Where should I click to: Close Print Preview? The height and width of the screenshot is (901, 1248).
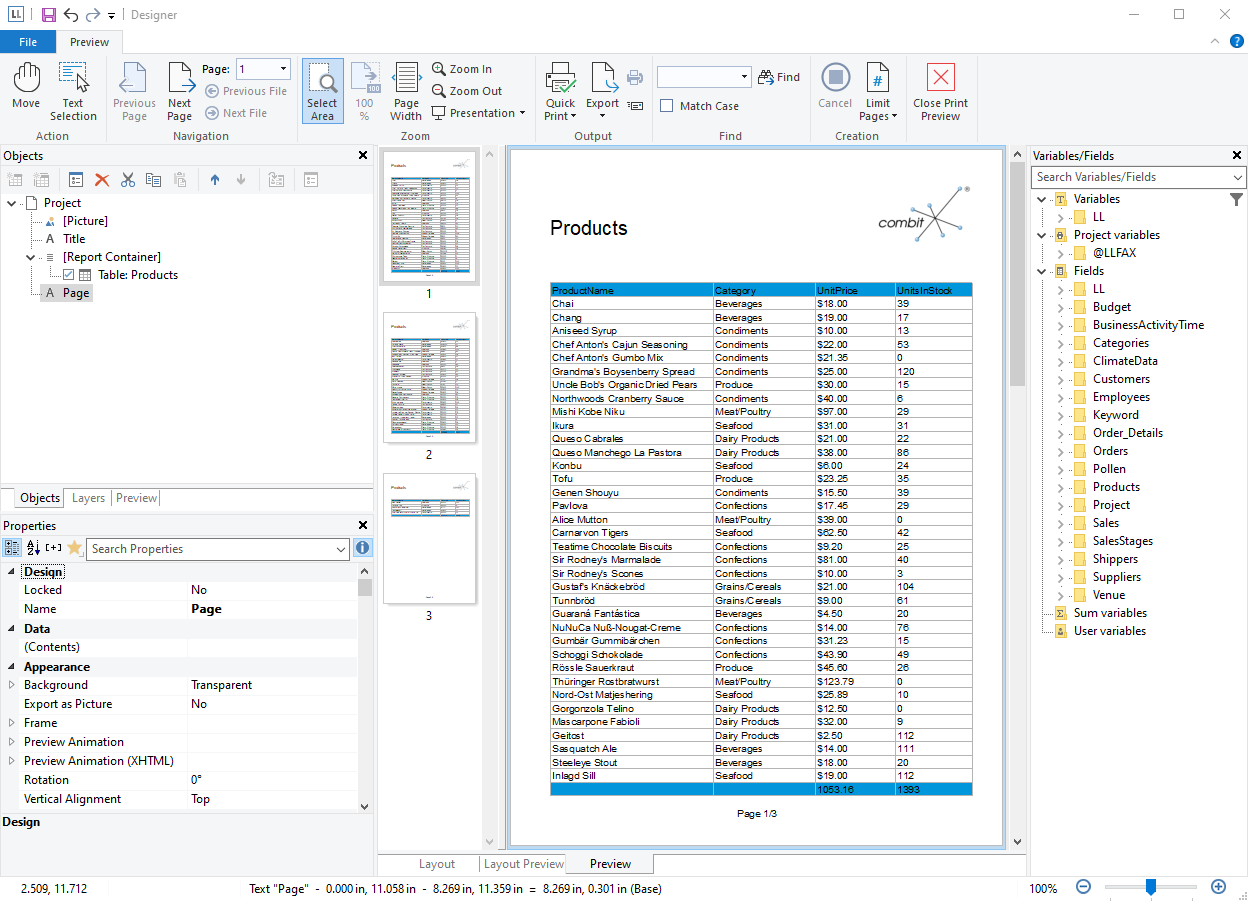click(940, 91)
